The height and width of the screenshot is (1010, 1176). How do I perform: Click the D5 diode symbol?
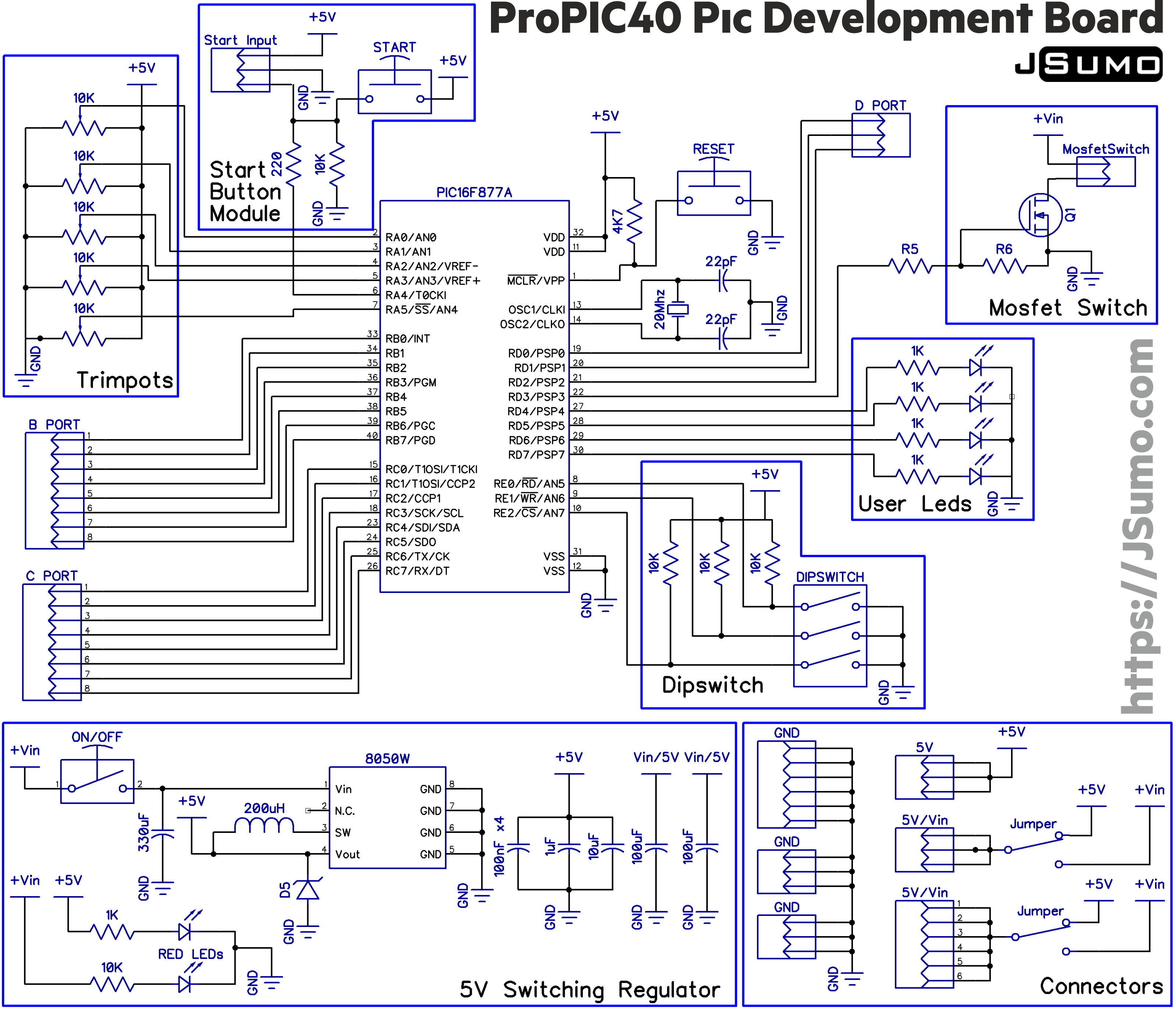point(308,890)
